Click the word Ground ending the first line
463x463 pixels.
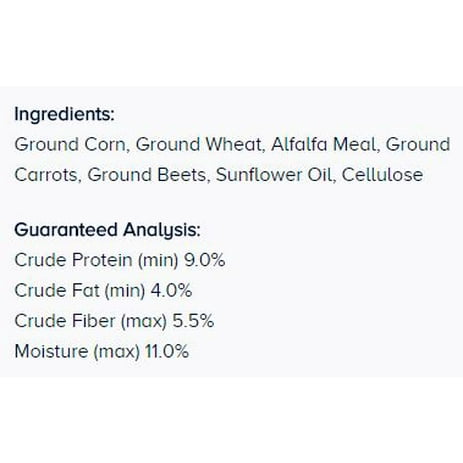point(418,144)
